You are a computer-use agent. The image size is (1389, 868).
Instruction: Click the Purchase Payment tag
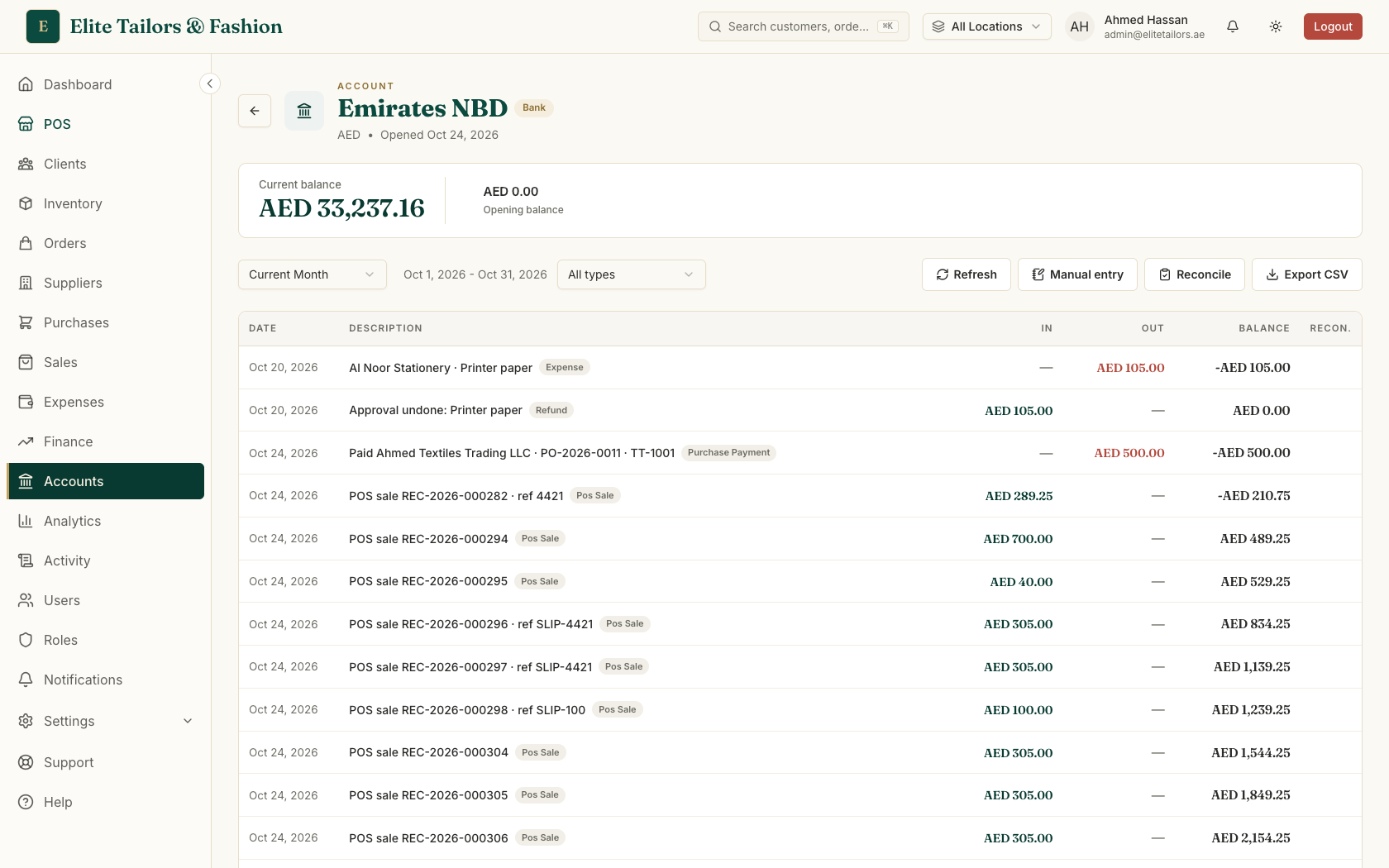(728, 452)
